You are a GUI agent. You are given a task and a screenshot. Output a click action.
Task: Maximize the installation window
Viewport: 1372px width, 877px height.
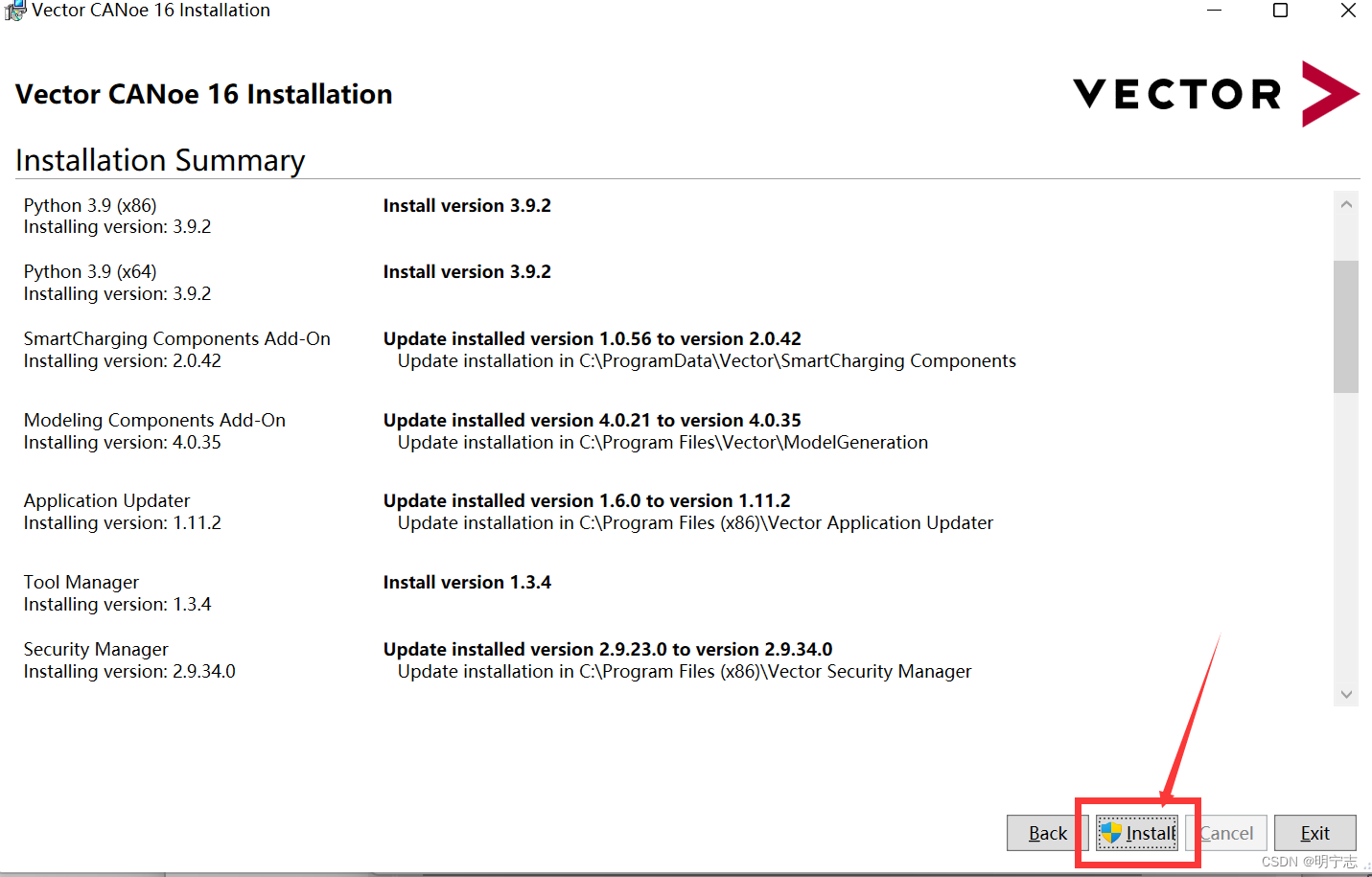click(x=1280, y=11)
